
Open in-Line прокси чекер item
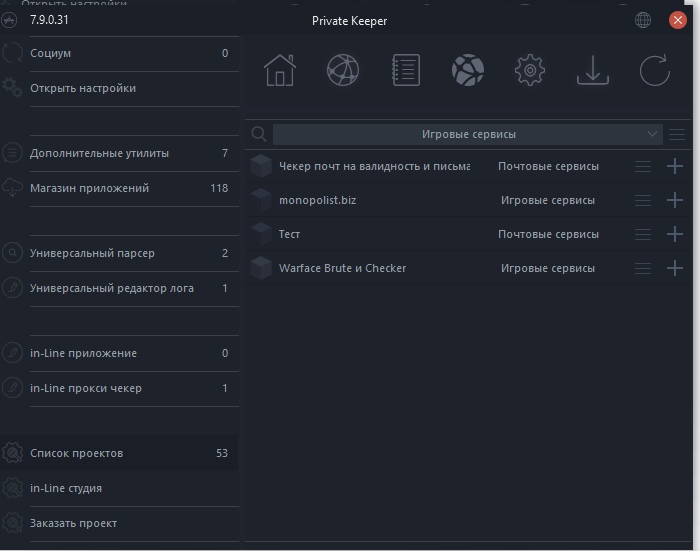tap(86, 388)
